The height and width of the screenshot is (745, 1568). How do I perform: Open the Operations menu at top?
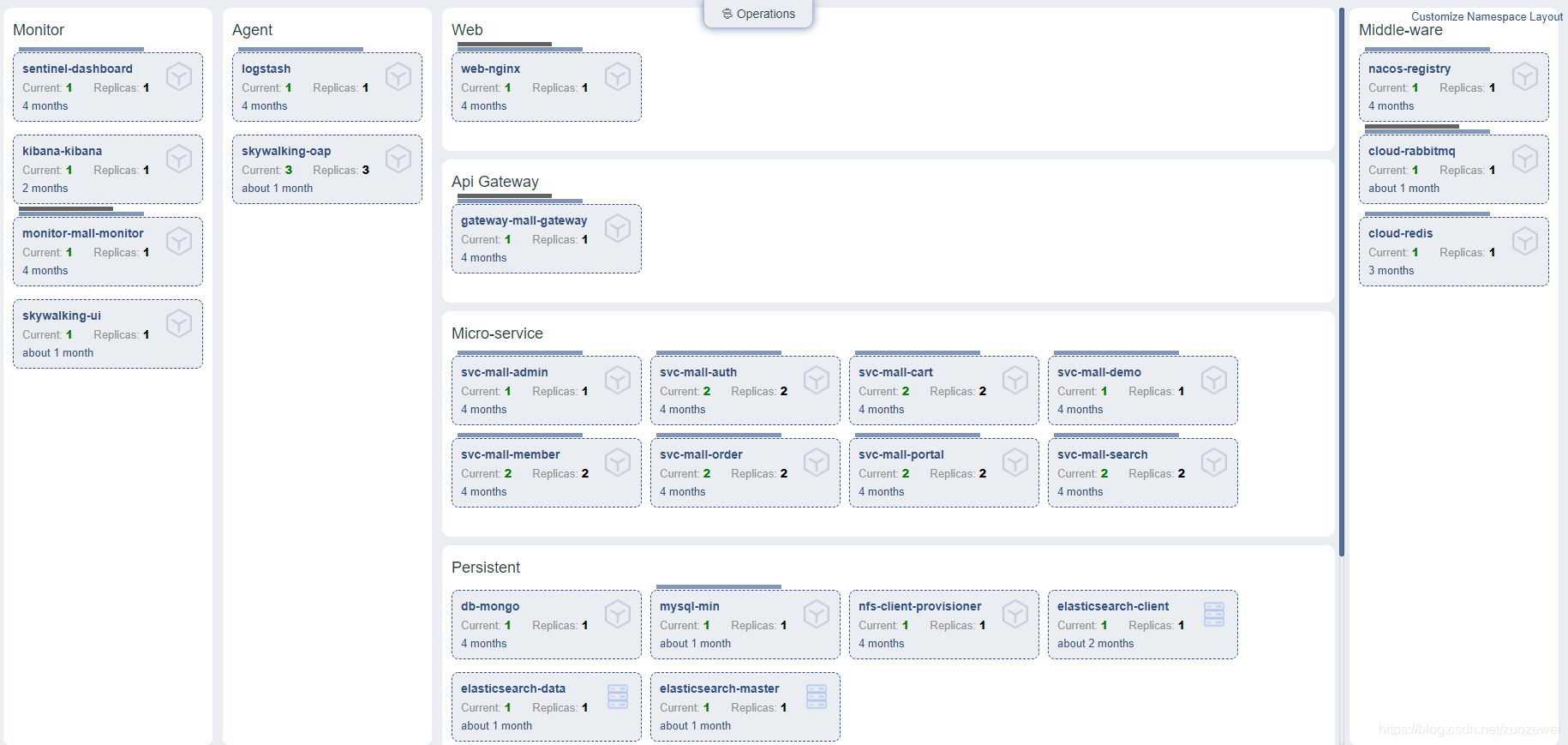point(758,14)
